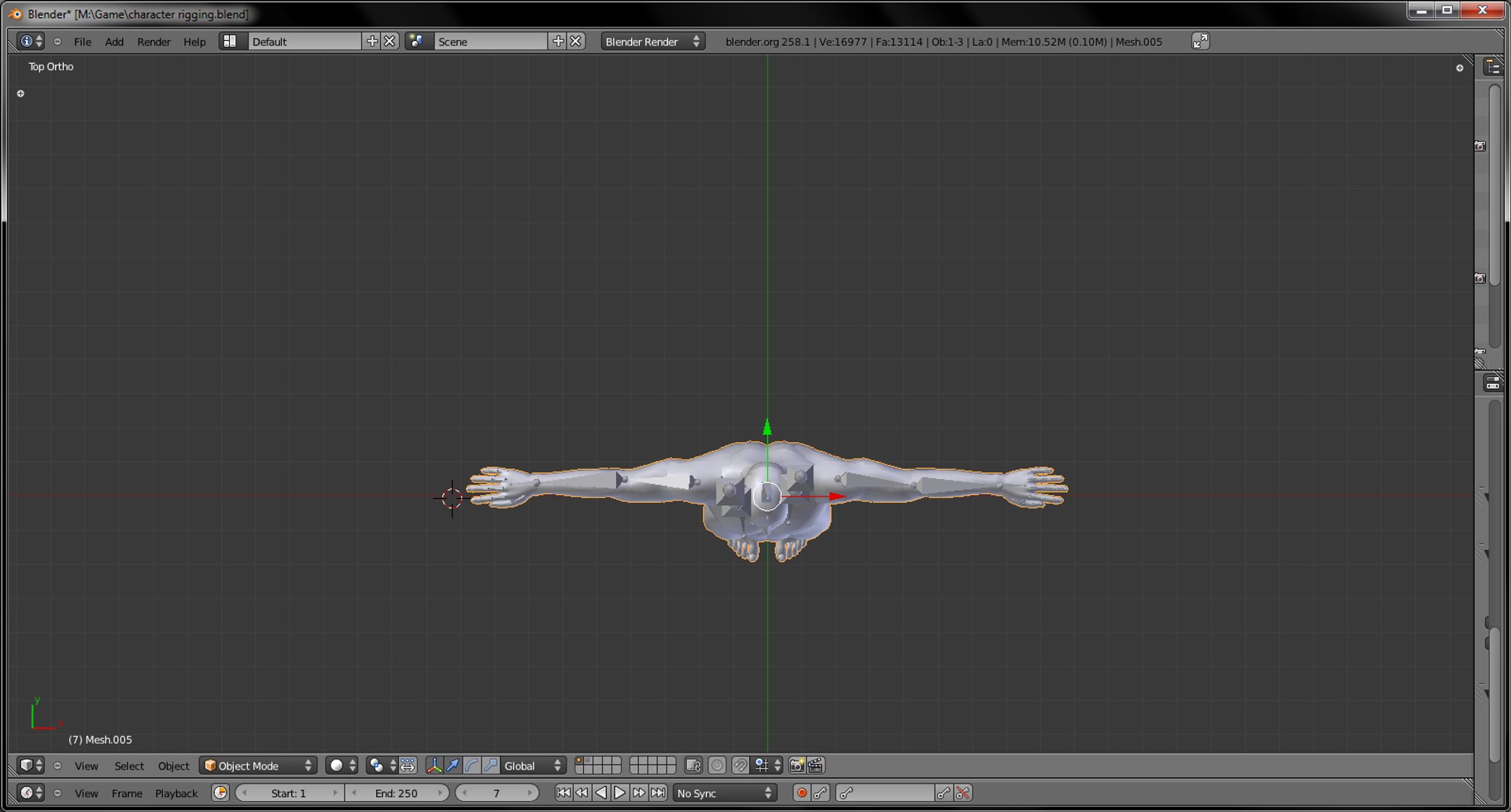The image size is (1511, 812).
Task: Open Global transform orientation dropdown
Action: tap(534, 766)
